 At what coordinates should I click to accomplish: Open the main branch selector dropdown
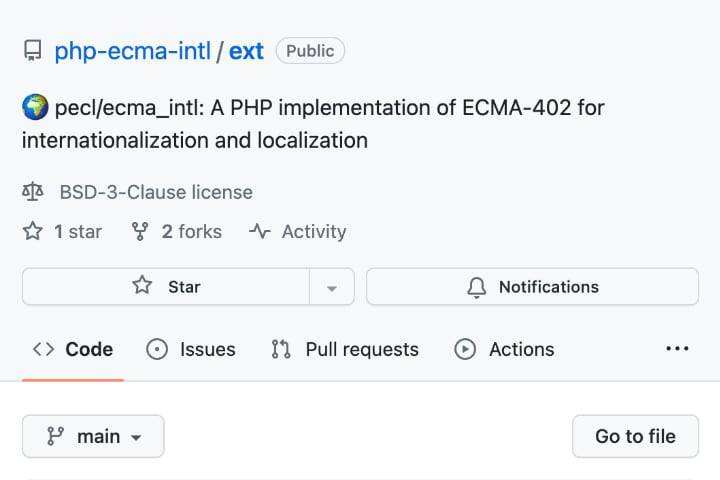click(93, 437)
